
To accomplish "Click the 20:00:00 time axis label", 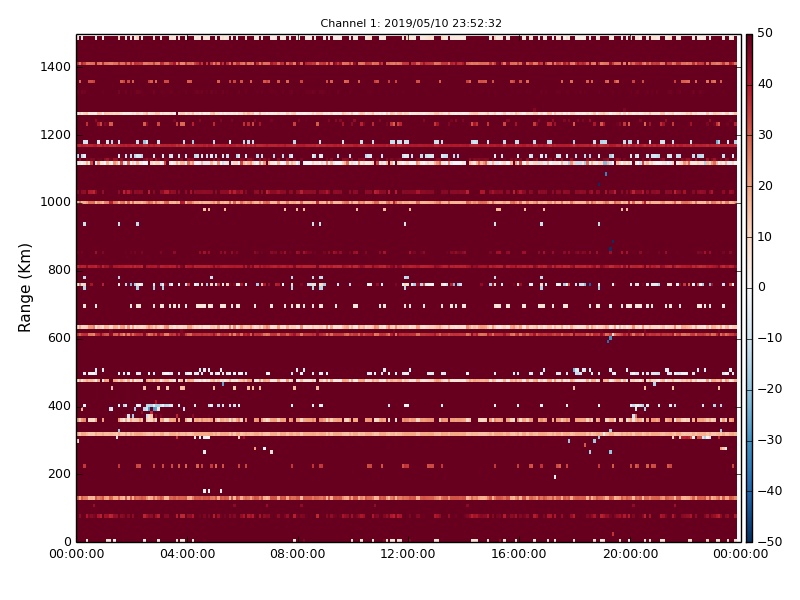I will [631, 554].
